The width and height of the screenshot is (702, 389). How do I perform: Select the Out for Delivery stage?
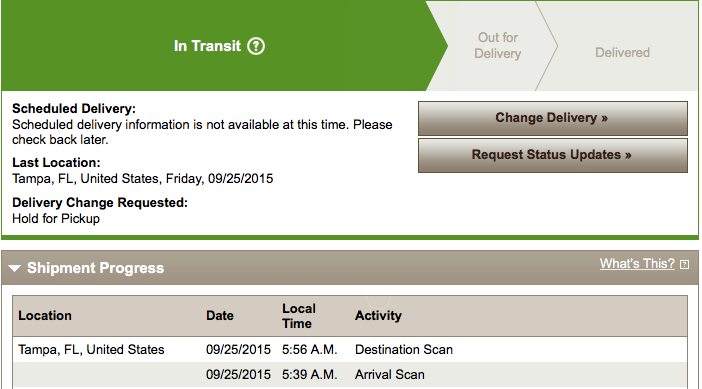(497, 46)
